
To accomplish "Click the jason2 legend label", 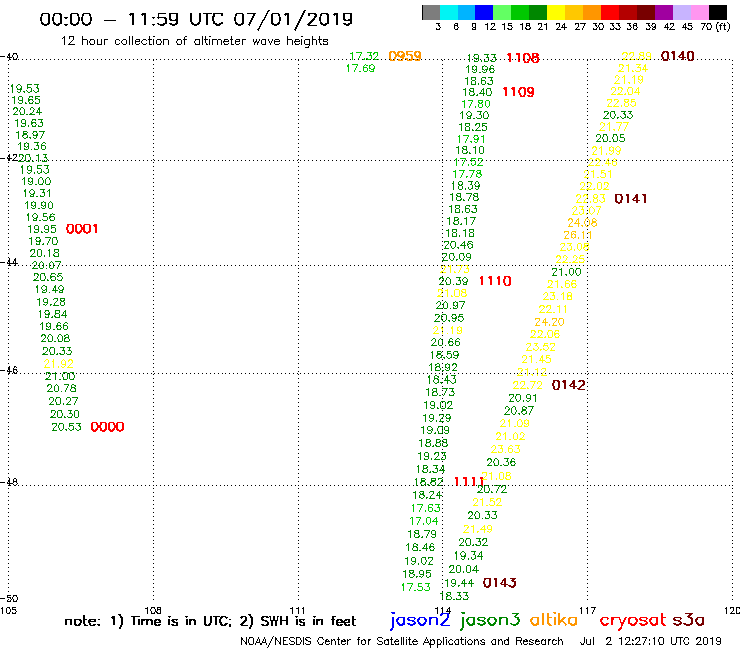I will click(420, 621).
